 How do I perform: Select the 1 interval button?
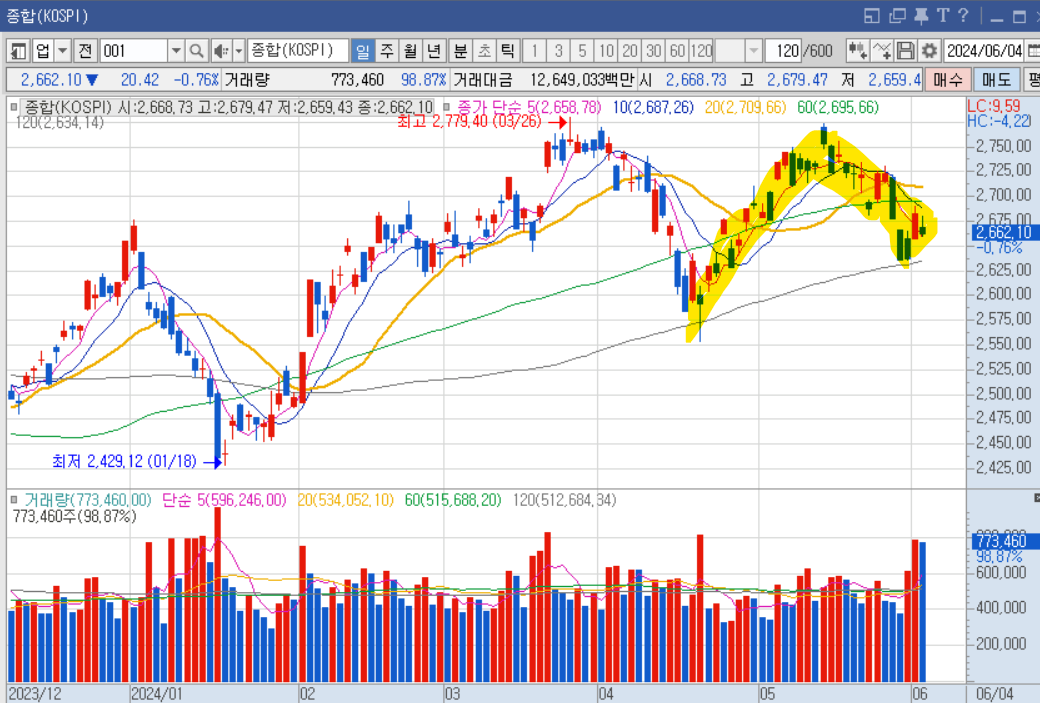click(535, 50)
